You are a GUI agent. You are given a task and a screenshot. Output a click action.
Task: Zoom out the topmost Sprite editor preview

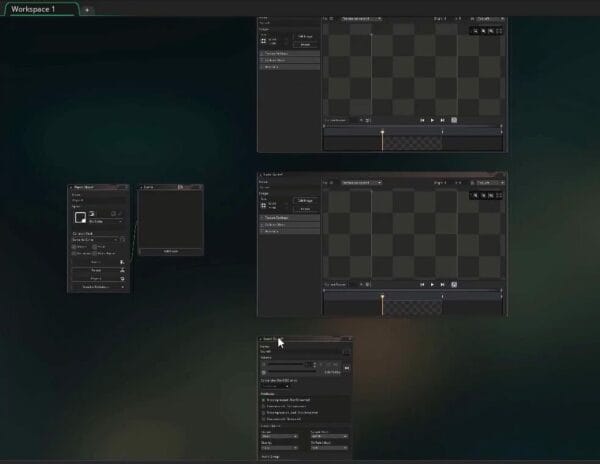pos(476,31)
